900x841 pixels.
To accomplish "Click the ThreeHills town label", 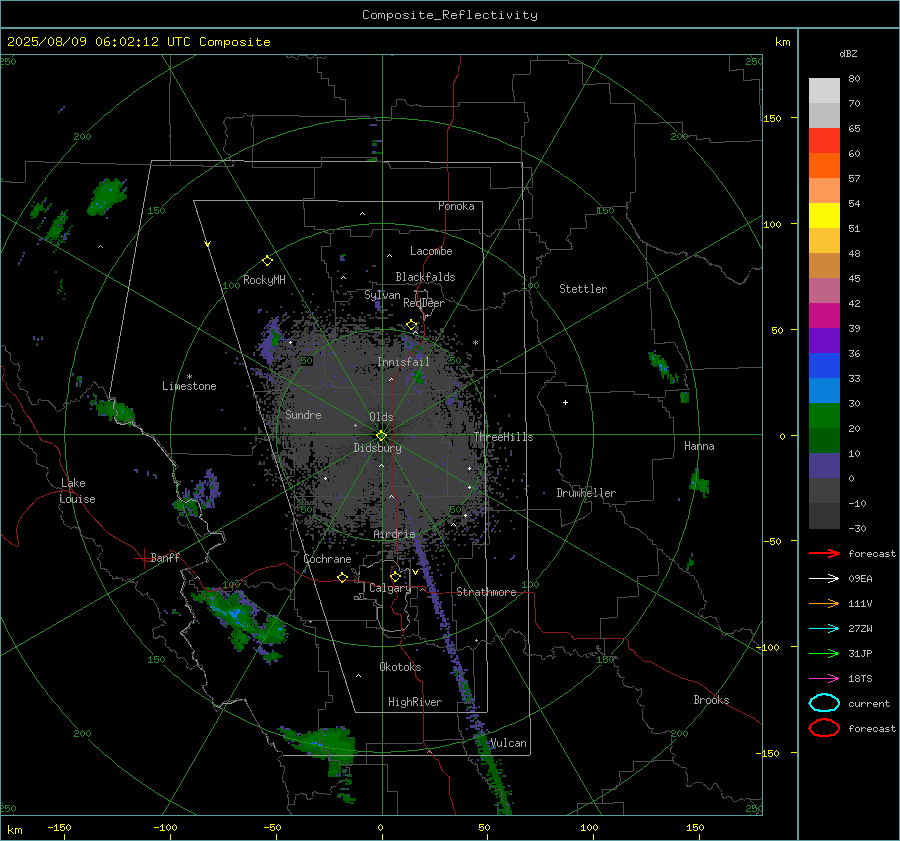I will [x=503, y=437].
